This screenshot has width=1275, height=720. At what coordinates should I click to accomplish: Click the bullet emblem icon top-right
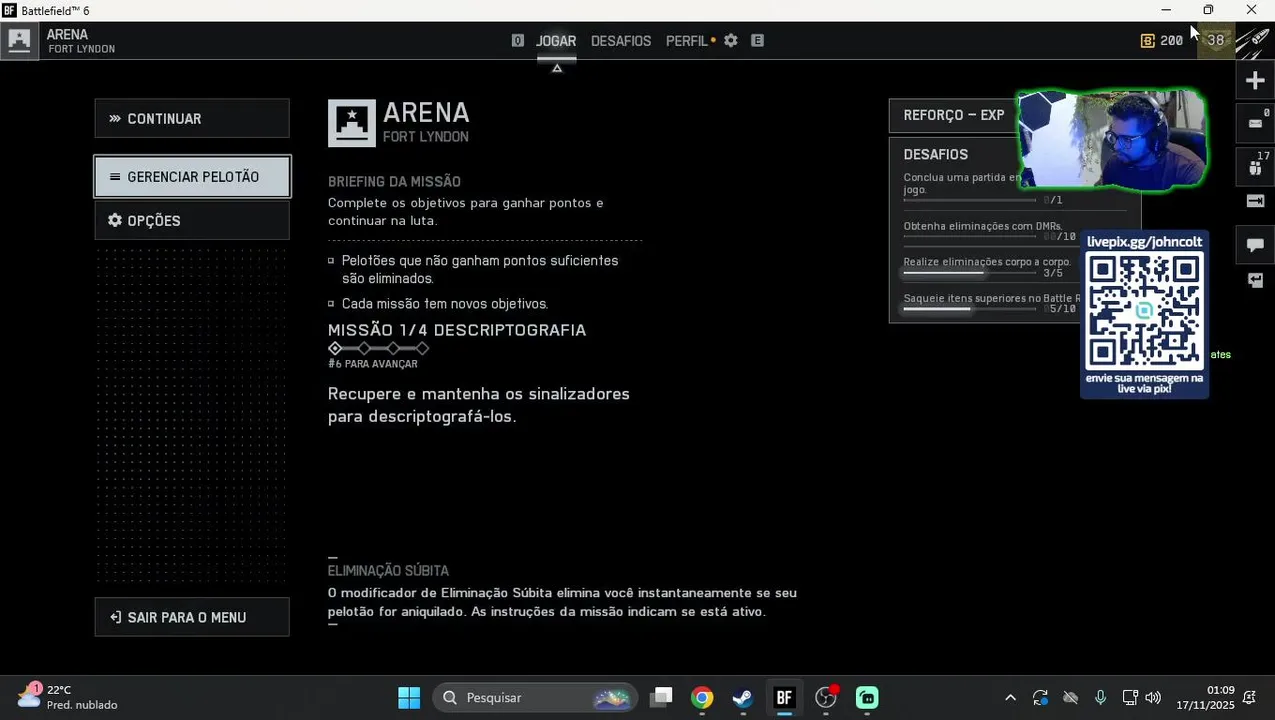[1254, 41]
